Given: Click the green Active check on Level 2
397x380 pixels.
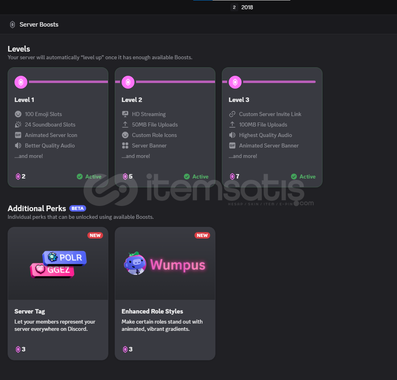Looking at the screenshot, I should 187,176.
